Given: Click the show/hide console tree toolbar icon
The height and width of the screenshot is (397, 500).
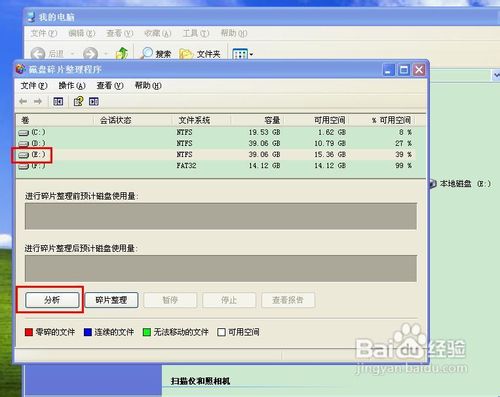Looking at the screenshot, I should (x=58, y=101).
